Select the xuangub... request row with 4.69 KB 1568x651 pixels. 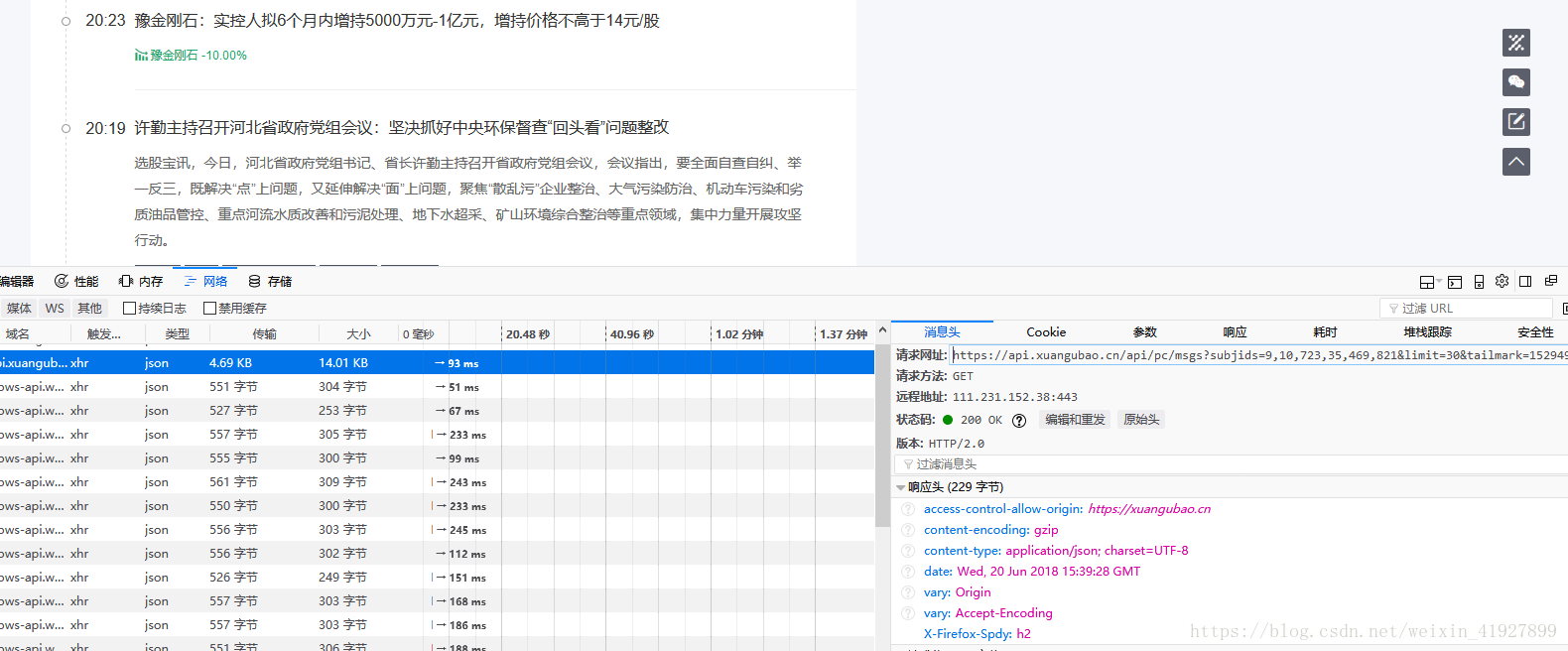[x=437, y=363]
